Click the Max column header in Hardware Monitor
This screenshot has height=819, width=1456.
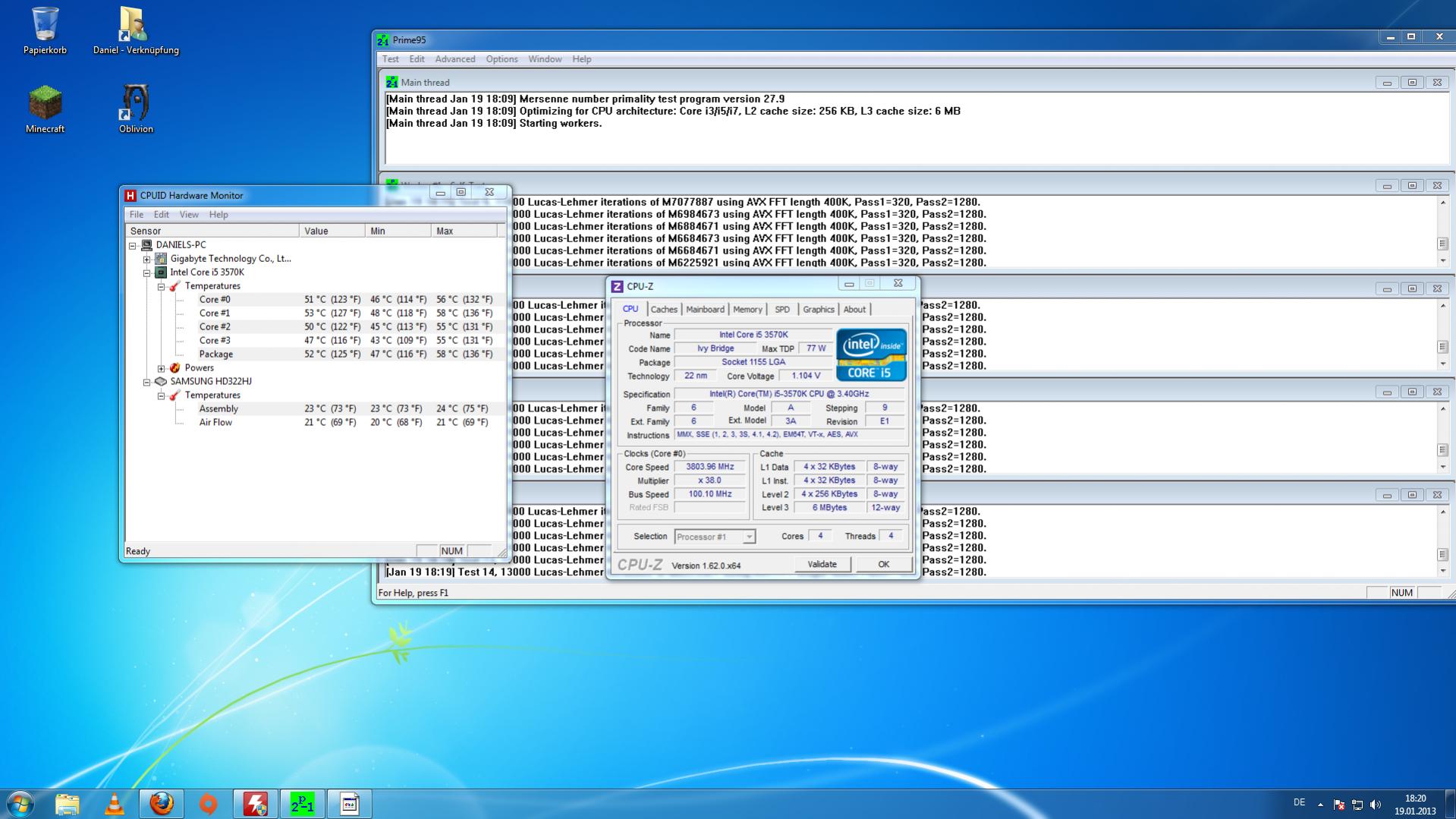[464, 231]
